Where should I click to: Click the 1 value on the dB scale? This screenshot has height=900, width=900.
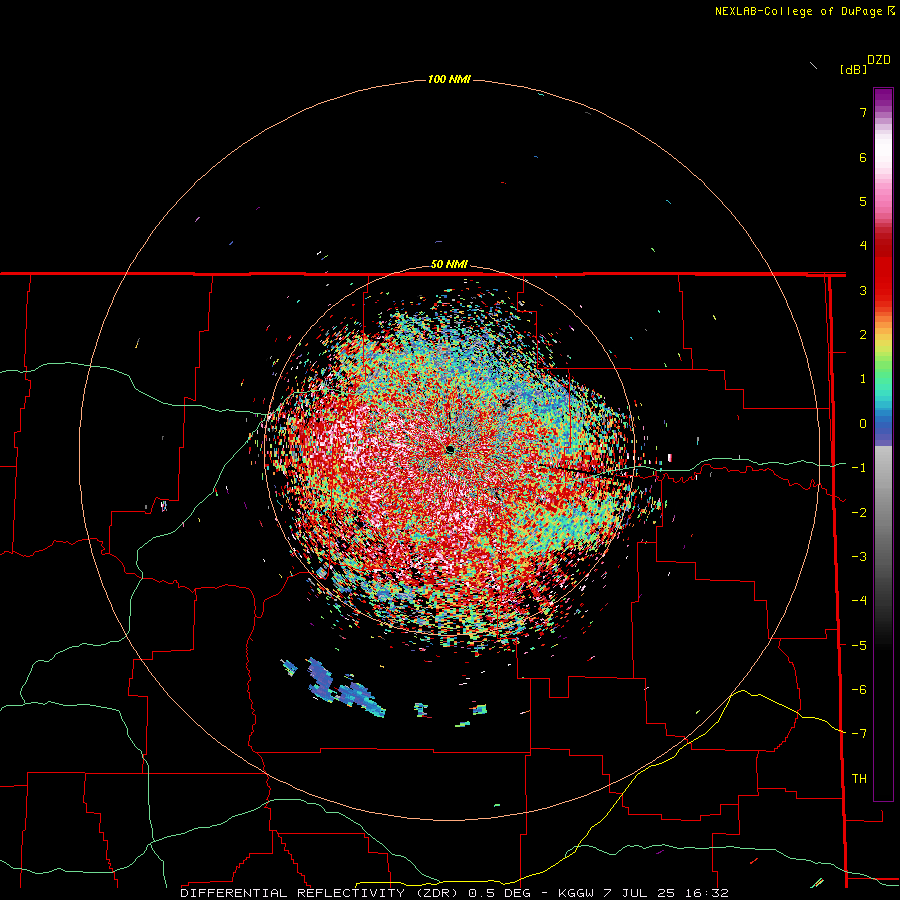point(863,379)
